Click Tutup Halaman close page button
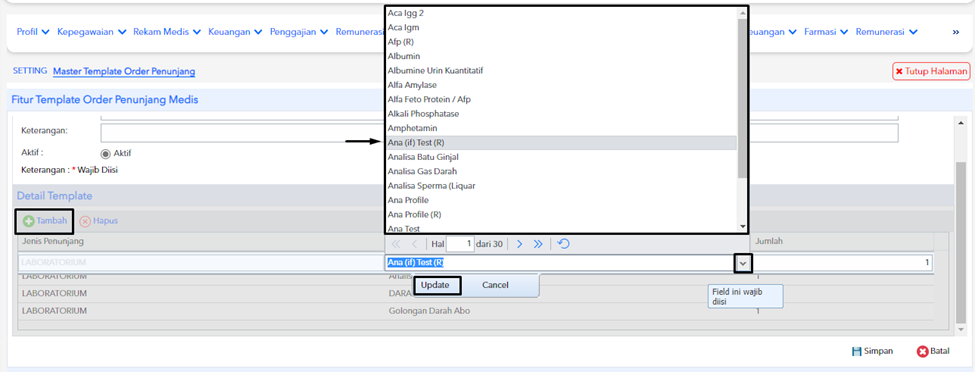The image size is (975, 372). tap(931, 72)
